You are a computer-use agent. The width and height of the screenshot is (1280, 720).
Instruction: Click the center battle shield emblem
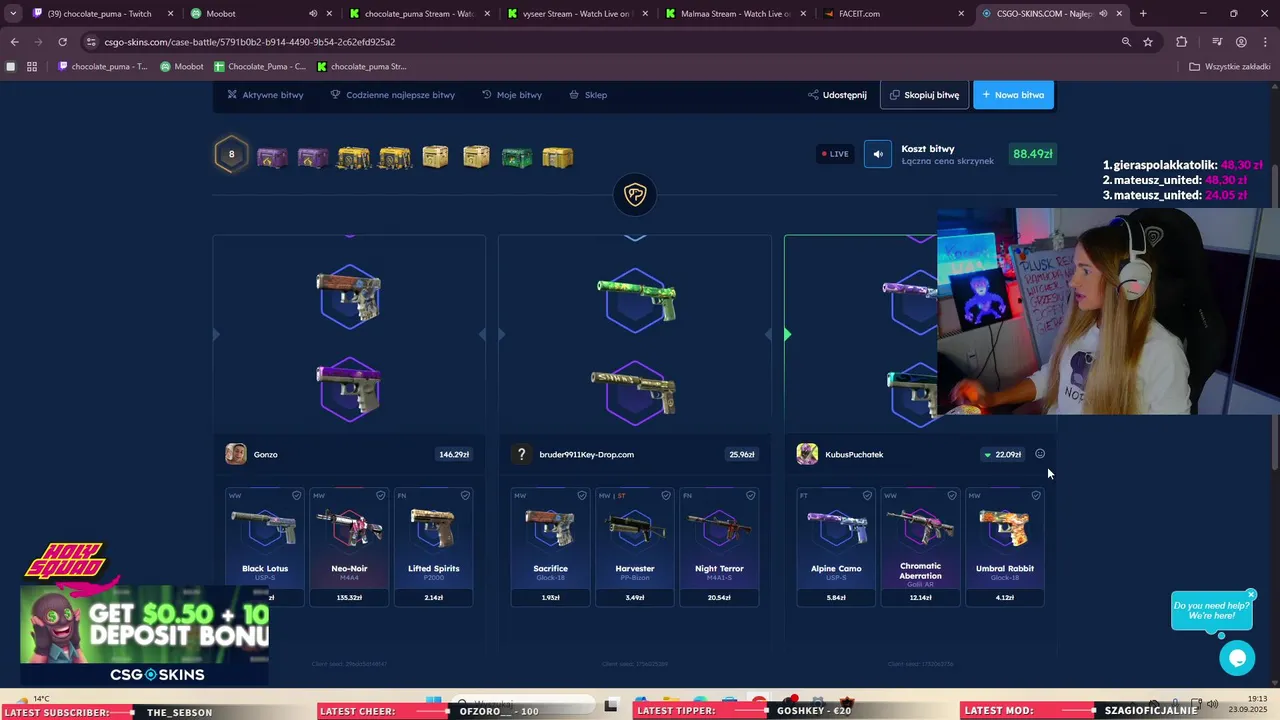[x=635, y=195]
